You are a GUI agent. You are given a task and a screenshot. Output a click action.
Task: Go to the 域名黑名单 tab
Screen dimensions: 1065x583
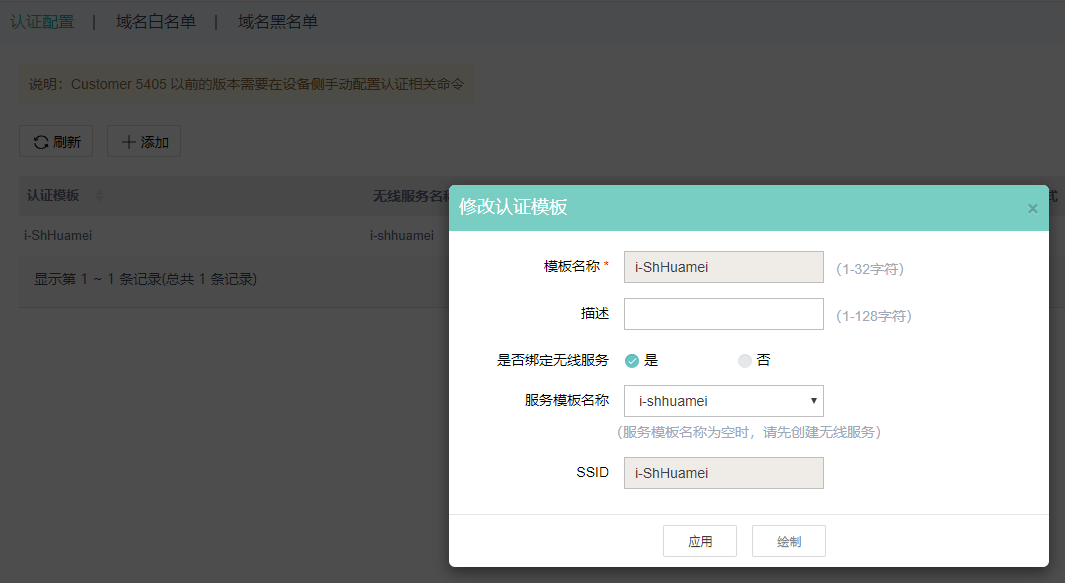278,21
